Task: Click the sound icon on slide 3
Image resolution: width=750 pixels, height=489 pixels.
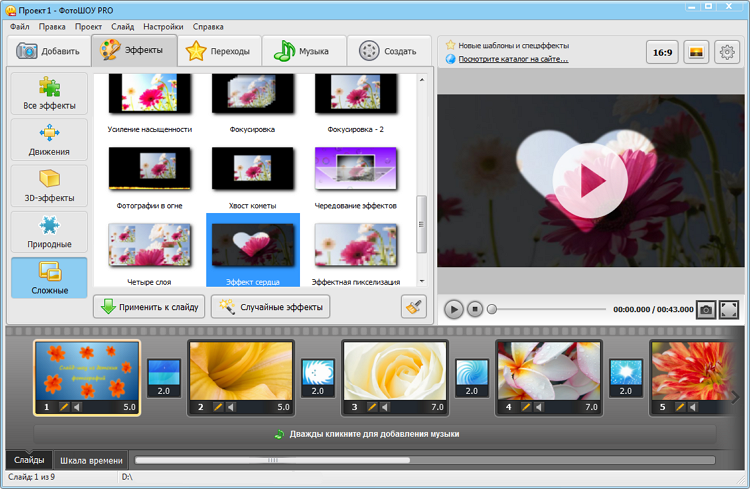Action: (x=385, y=407)
